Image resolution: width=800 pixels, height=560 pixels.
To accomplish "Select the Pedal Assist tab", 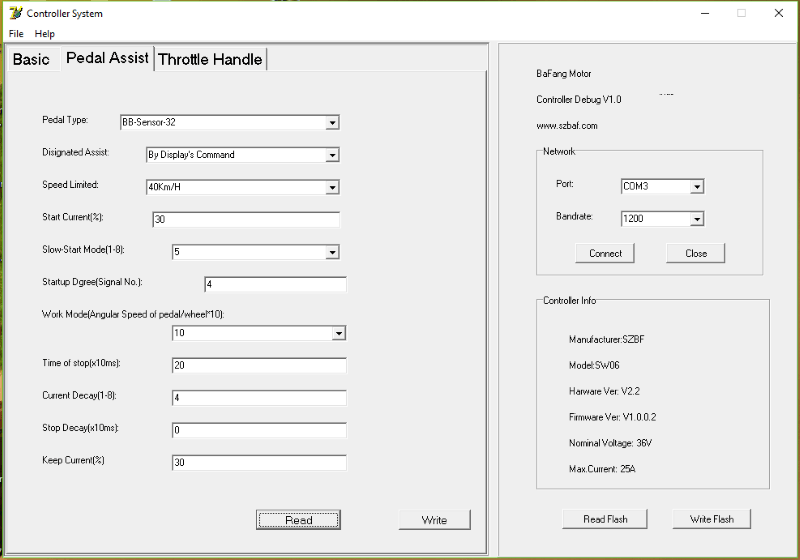I will pos(107,58).
